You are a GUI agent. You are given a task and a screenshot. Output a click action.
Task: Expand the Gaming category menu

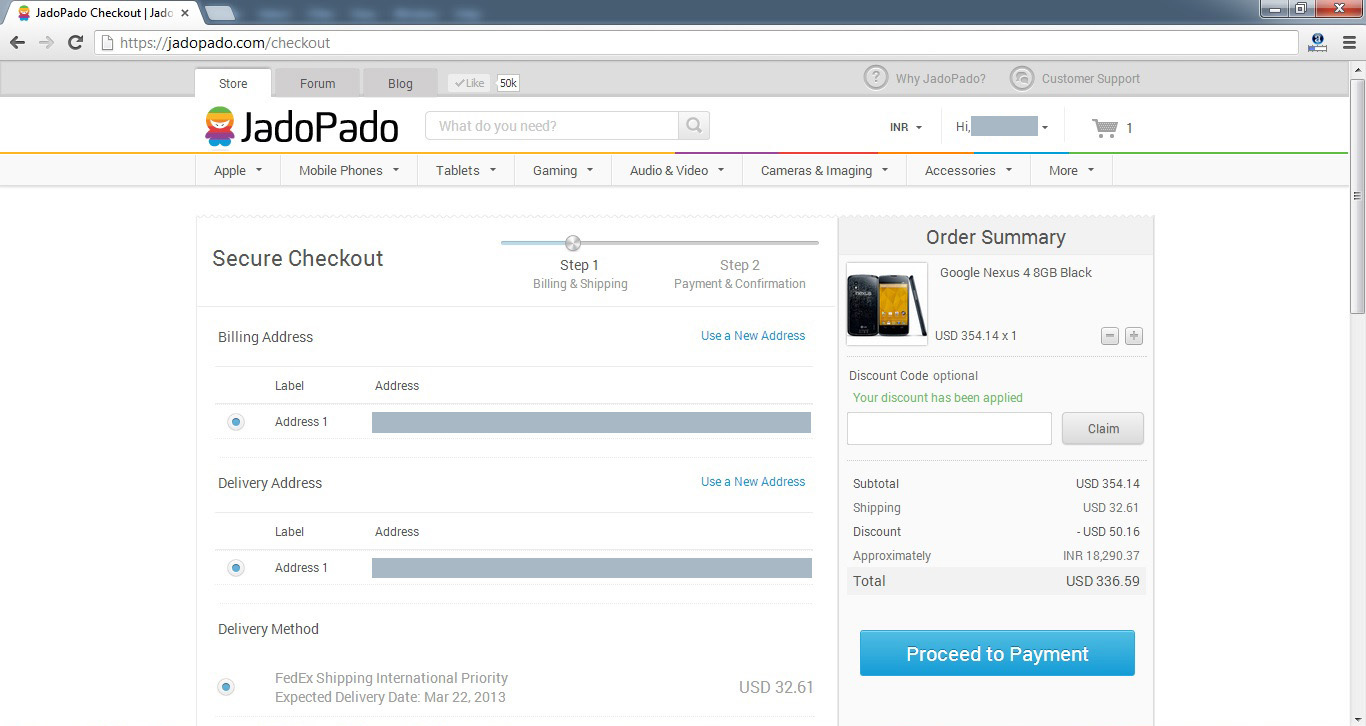click(563, 170)
